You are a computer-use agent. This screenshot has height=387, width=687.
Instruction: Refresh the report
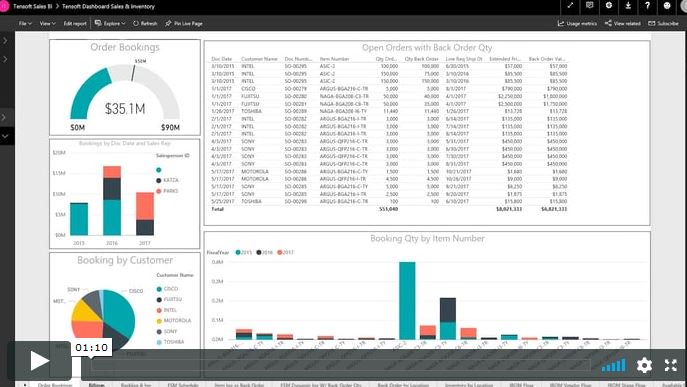(x=145, y=23)
